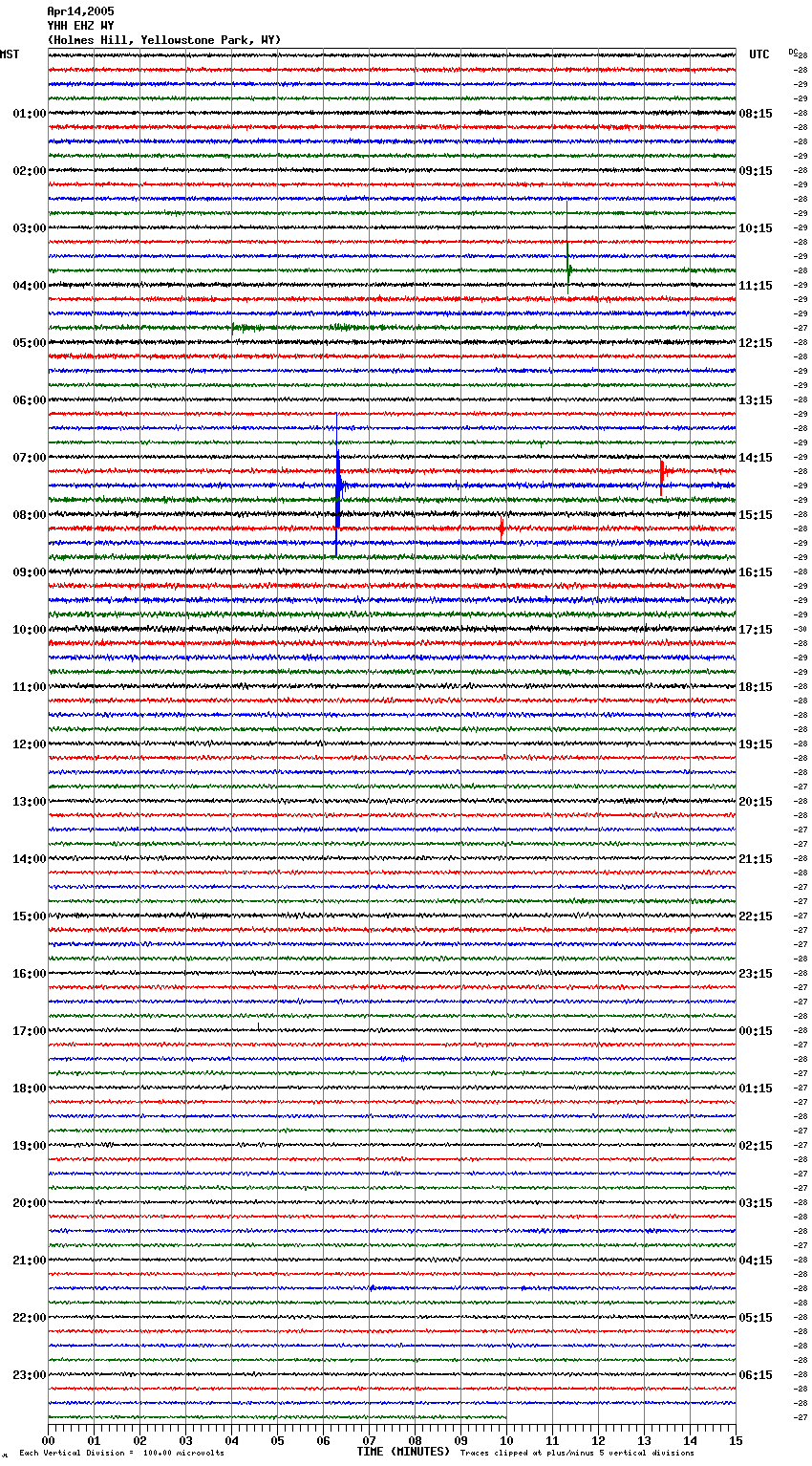Image resolution: width=812 pixels, height=1466 pixels.
Task: Select the 02:00 MST time label
Action: pos(30,171)
